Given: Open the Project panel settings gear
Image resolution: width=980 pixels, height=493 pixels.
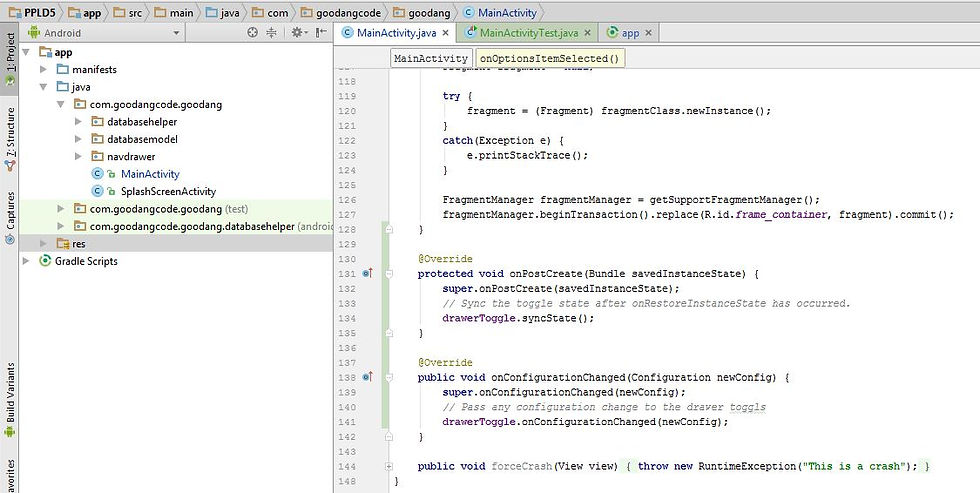Looking at the screenshot, I should pos(297,32).
